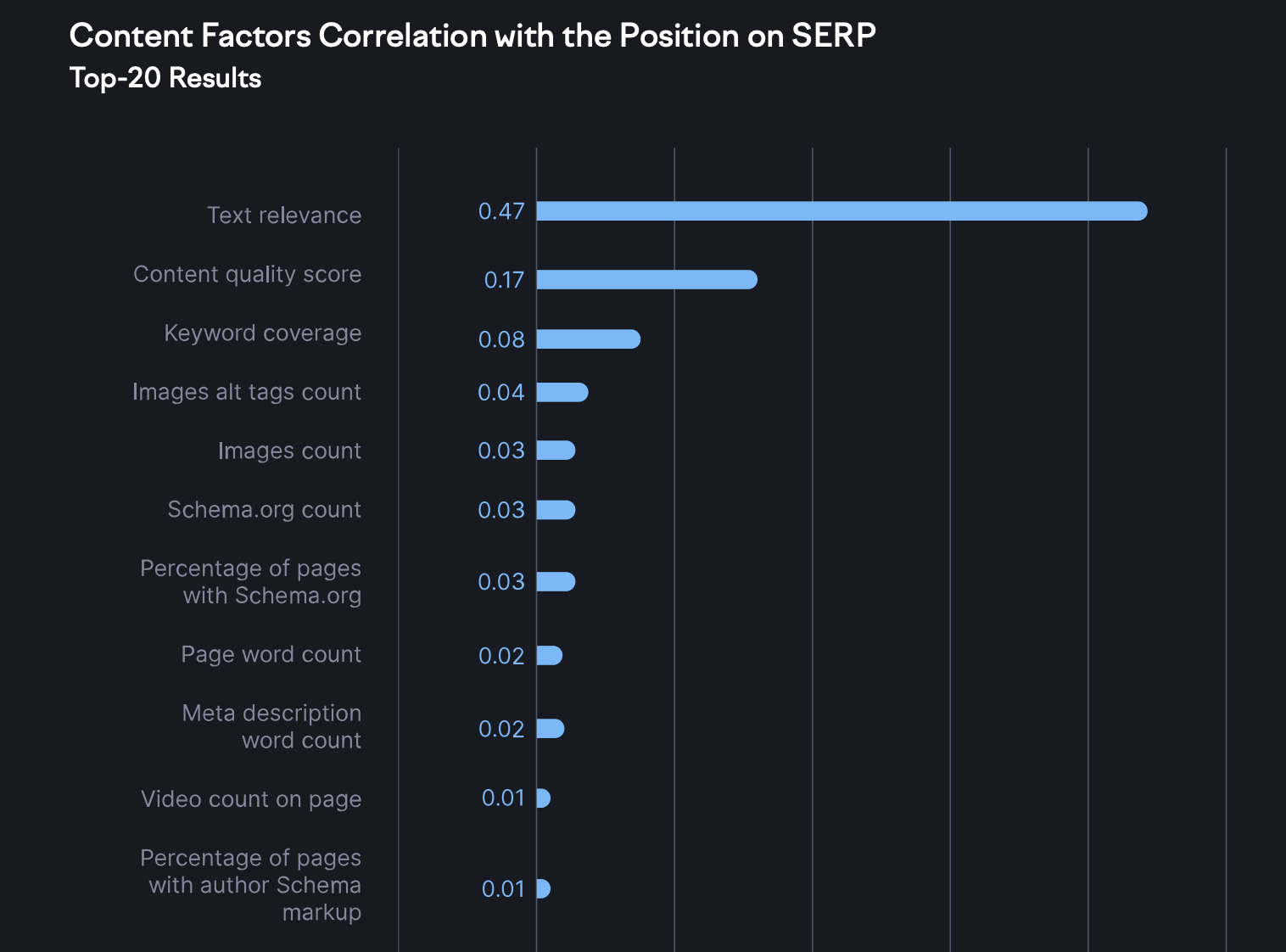Select the Content quality score bar
Image resolution: width=1286 pixels, height=952 pixels.
[646, 280]
